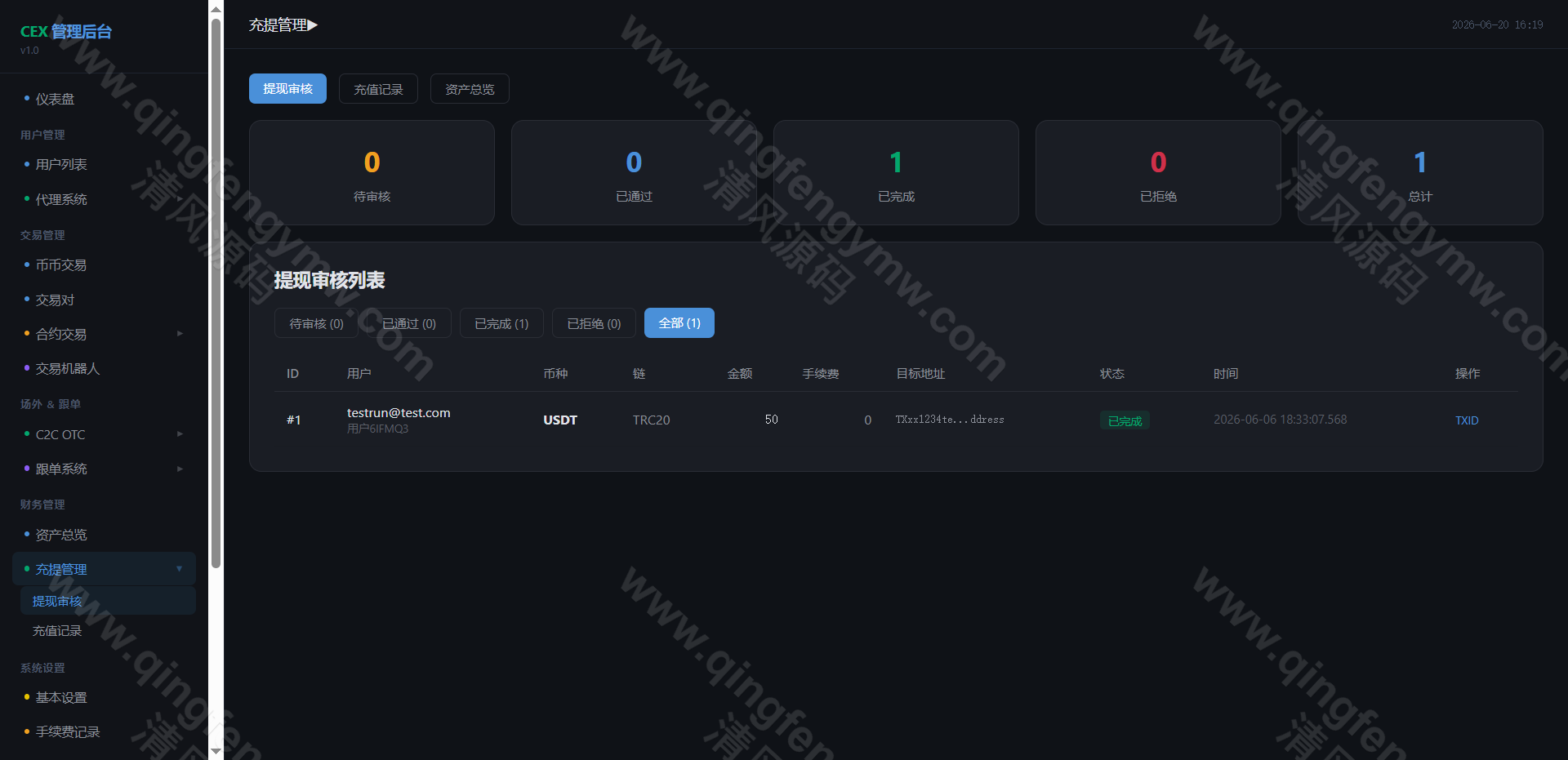This screenshot has width=1568, height=760.
Task: Go to 用户列表 in the sidebar
Action: 104,164
